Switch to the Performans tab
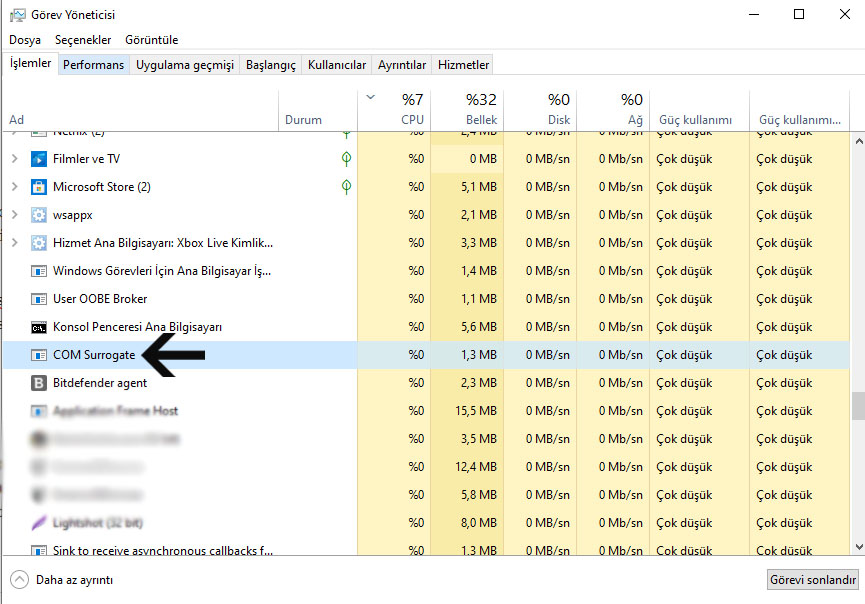865x604 pixels. pos(93,65)
